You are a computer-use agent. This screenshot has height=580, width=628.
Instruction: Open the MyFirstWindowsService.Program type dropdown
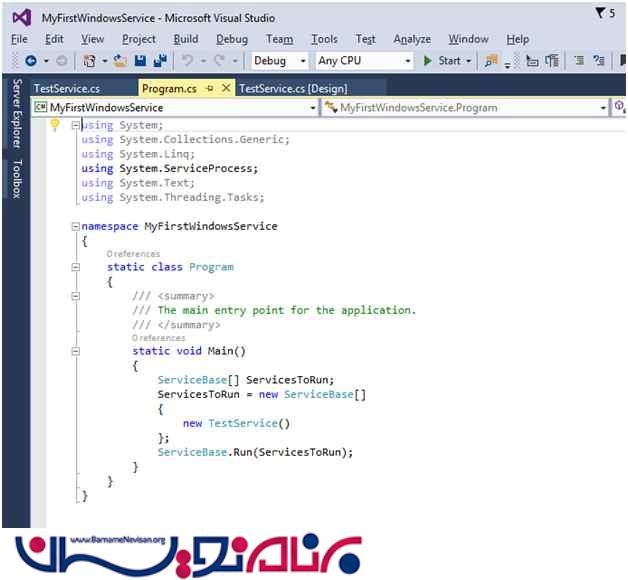click(603, 107)
